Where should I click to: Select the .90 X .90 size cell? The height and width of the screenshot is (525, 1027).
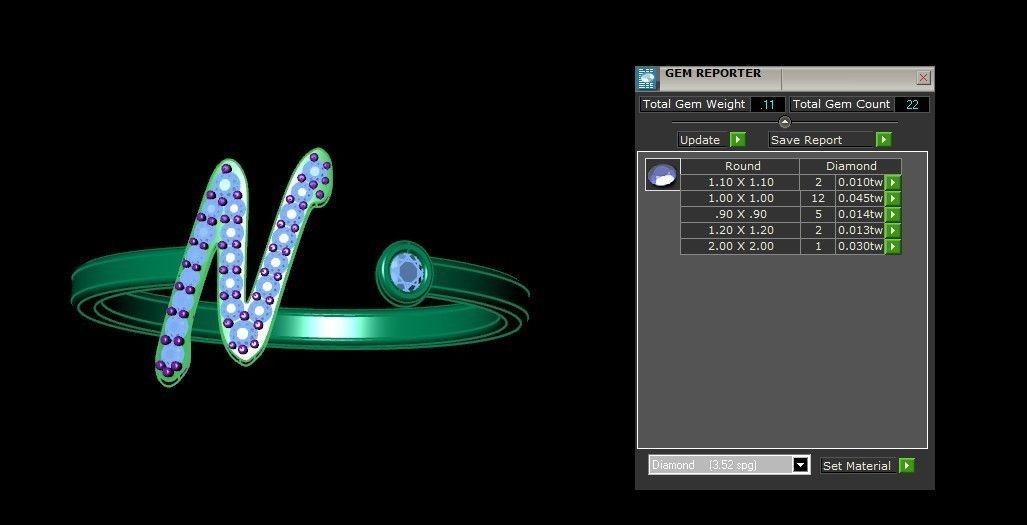click(x=740, y=214)
